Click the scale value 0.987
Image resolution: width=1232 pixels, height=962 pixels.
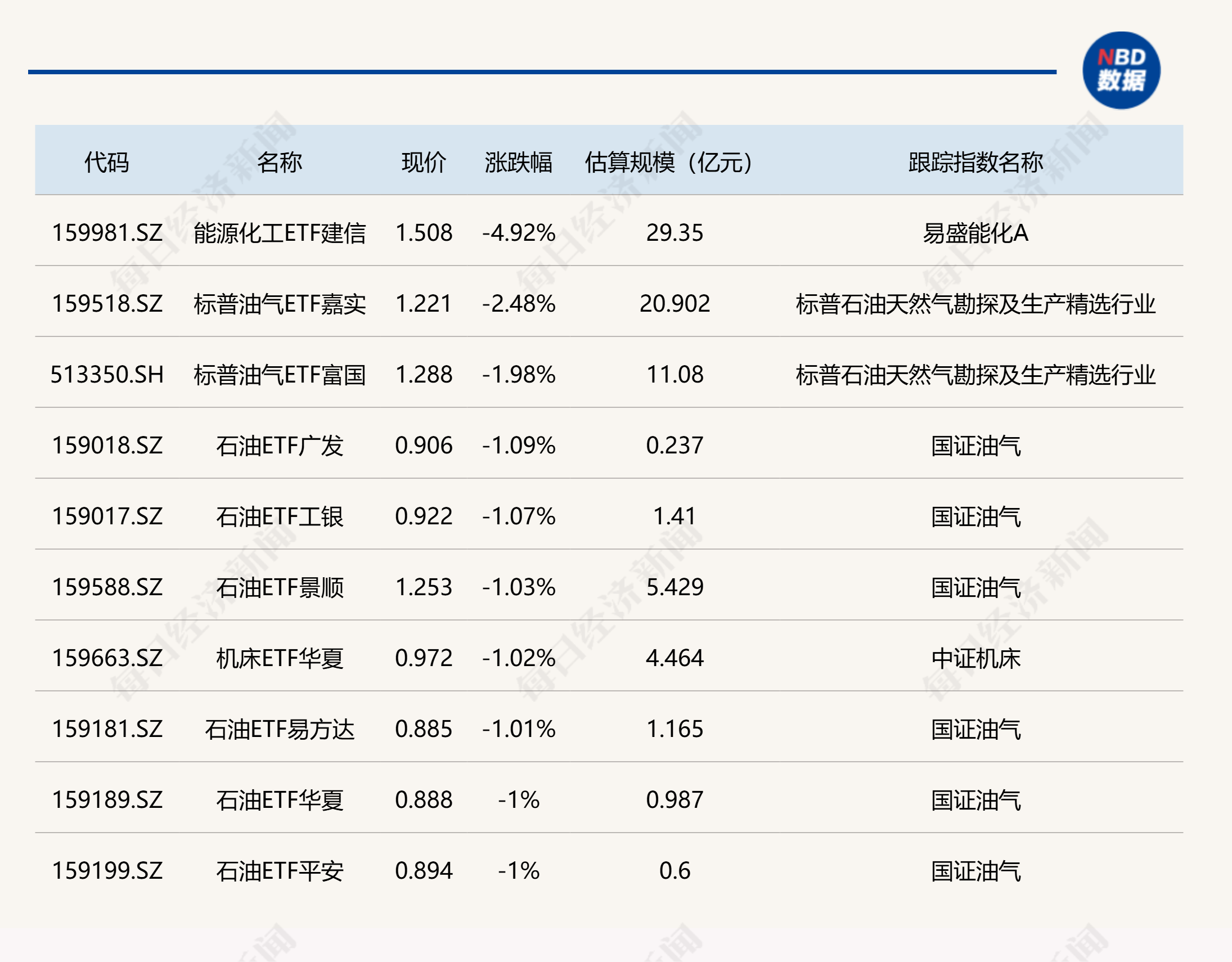click(675, 800)
